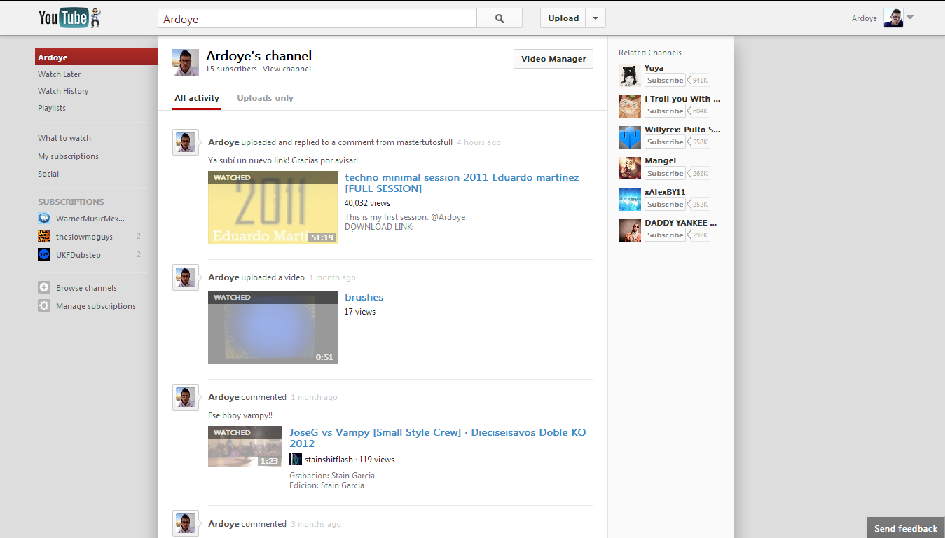945x538 pixels.
Task: Click the View channel link
Action: [x=287, y=69]
